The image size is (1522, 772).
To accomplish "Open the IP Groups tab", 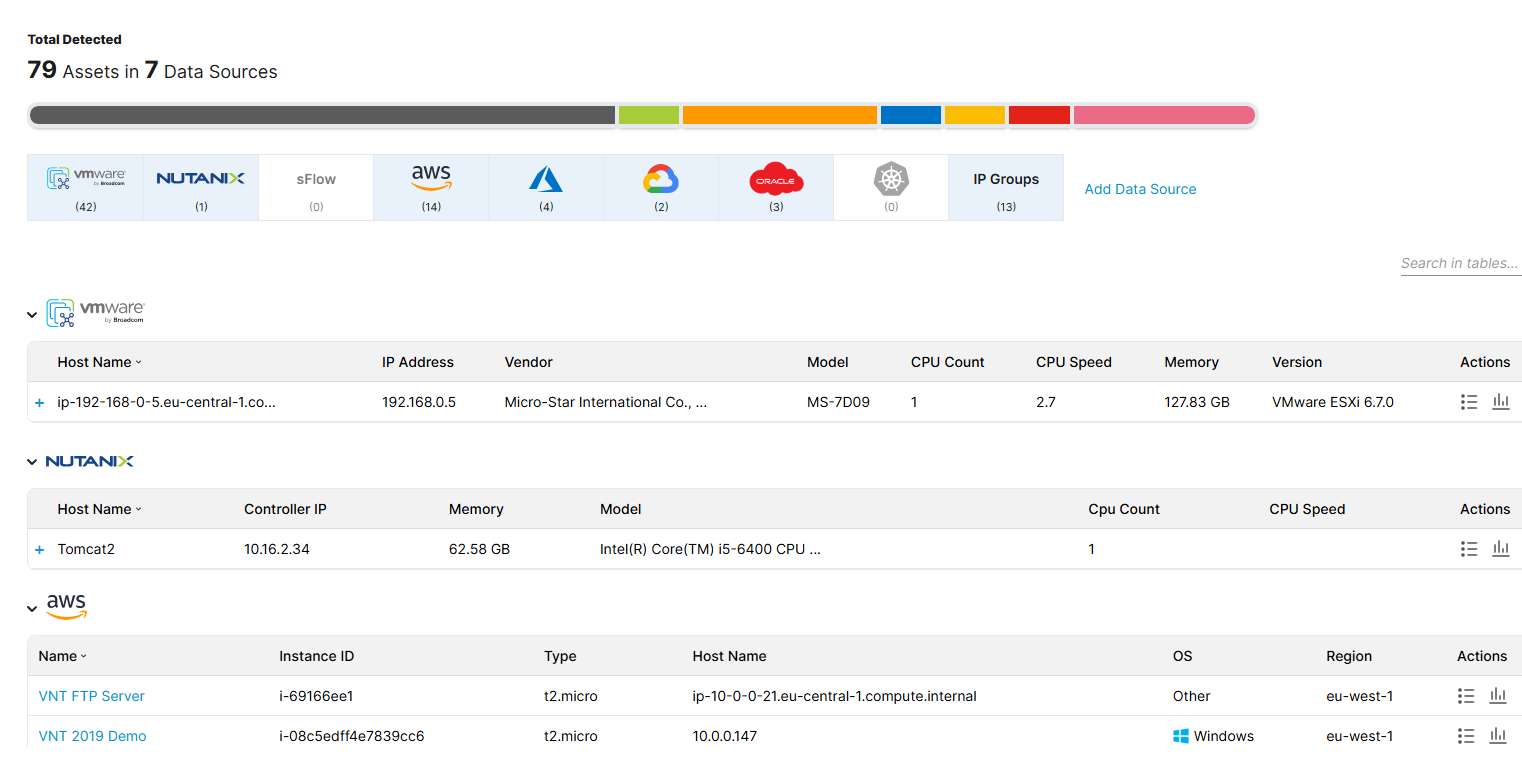I will [1006, 187].
